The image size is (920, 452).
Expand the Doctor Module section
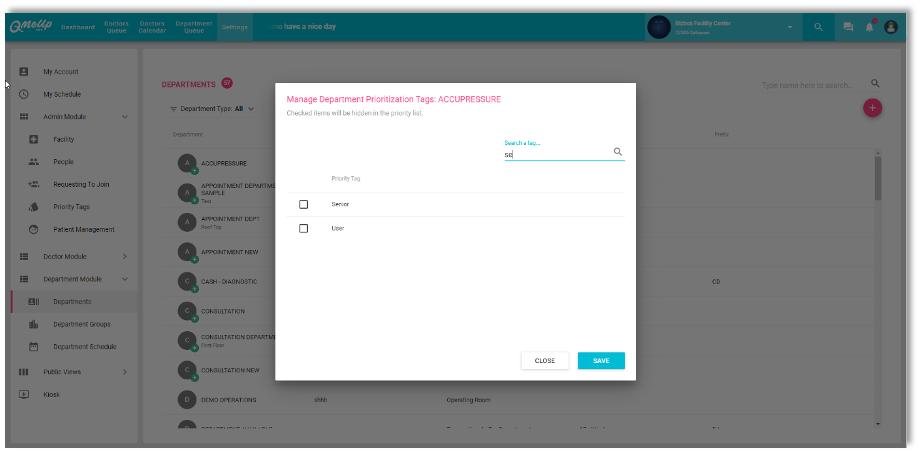pyautogui.click(x=125, y=257)
